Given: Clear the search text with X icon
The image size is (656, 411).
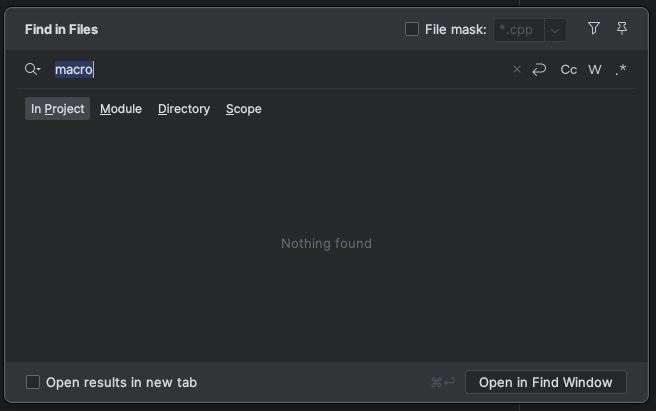Looking at the screenshot, I should click(x=517, y=69).
